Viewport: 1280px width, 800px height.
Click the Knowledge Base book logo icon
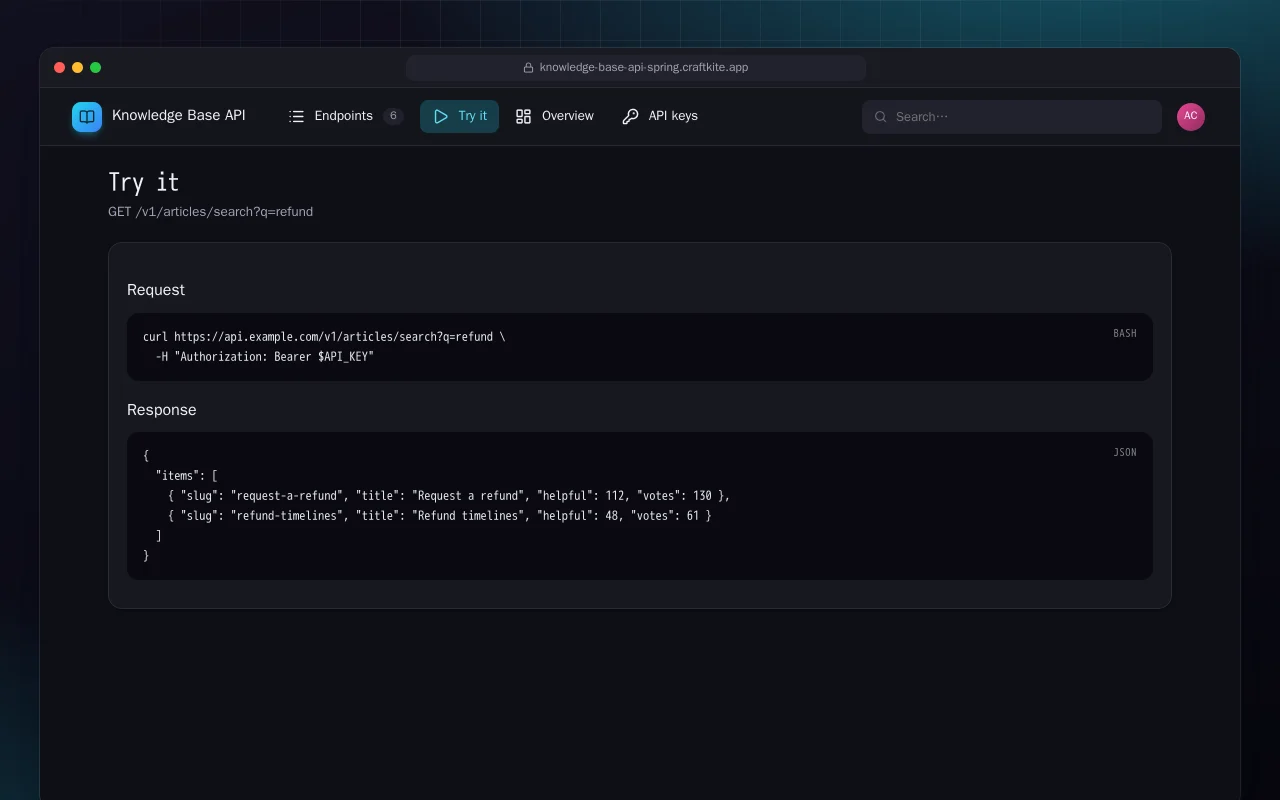87,117
